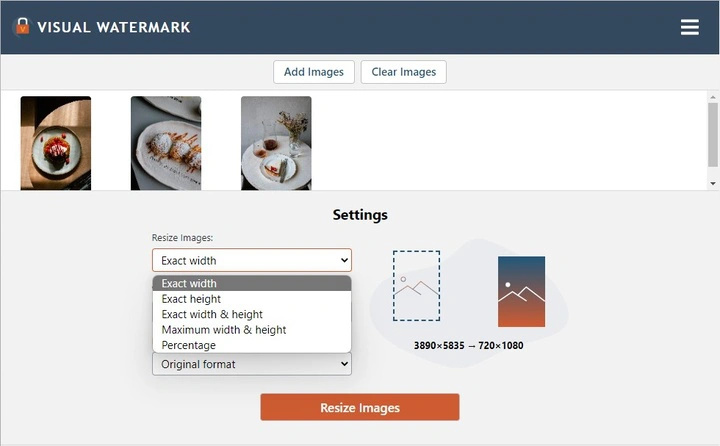Click the Visual Watermark padlock logo
Viewport: 720px width, 446px height.
pyautogui.click(x=22, y=27)
